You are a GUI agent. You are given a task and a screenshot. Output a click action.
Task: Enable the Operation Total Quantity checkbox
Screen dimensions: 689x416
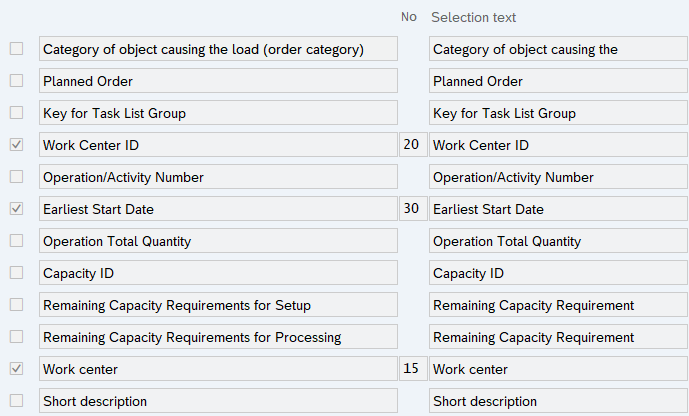coord(16,241)
